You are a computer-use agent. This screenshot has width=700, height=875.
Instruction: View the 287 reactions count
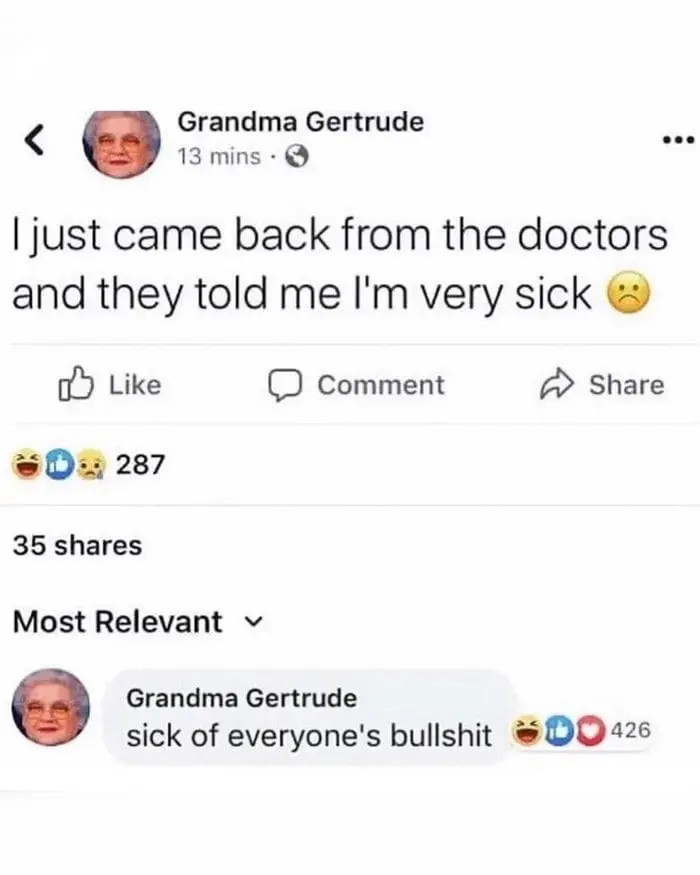pos(141,464)
